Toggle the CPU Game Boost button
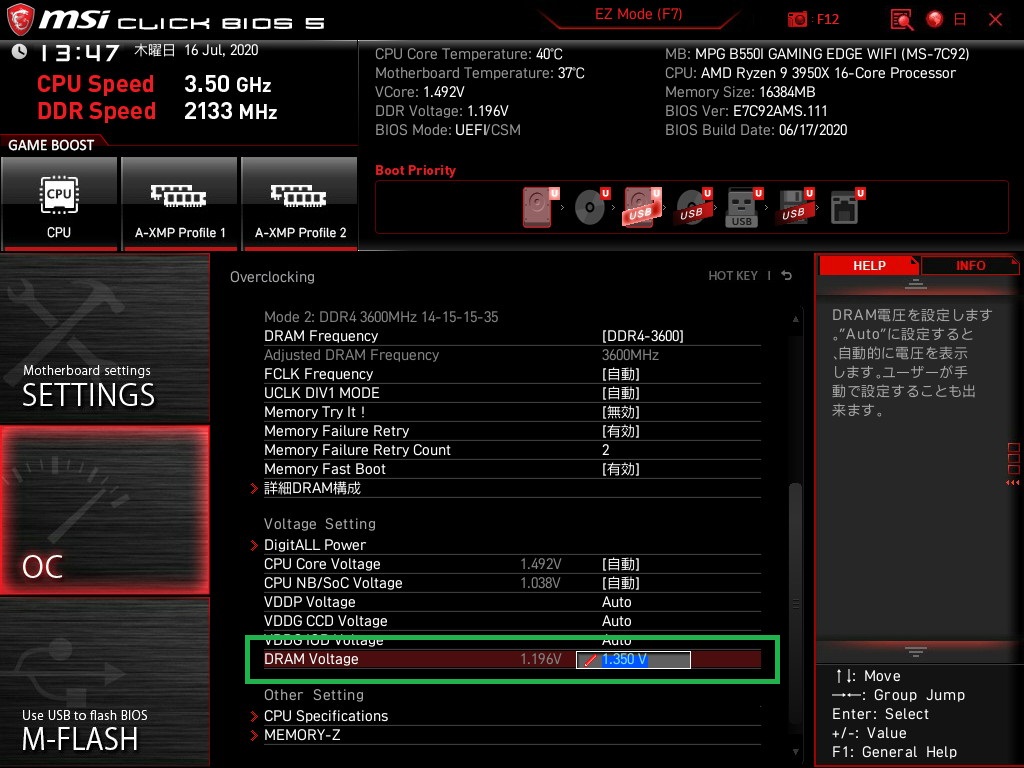 click(59, 203)
